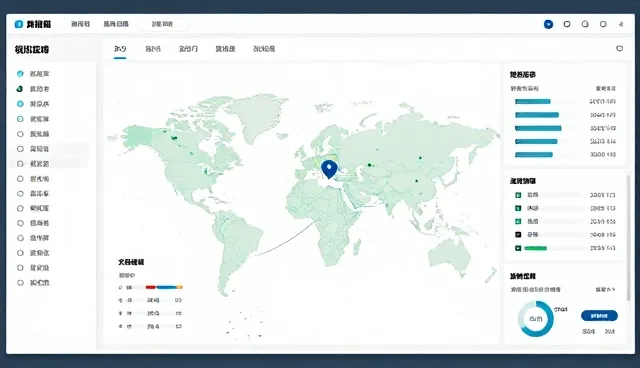Select the pale teal ring of fourth sidebar item
The height and width of the screenshot is (368, 640).
tap(20, 119)
